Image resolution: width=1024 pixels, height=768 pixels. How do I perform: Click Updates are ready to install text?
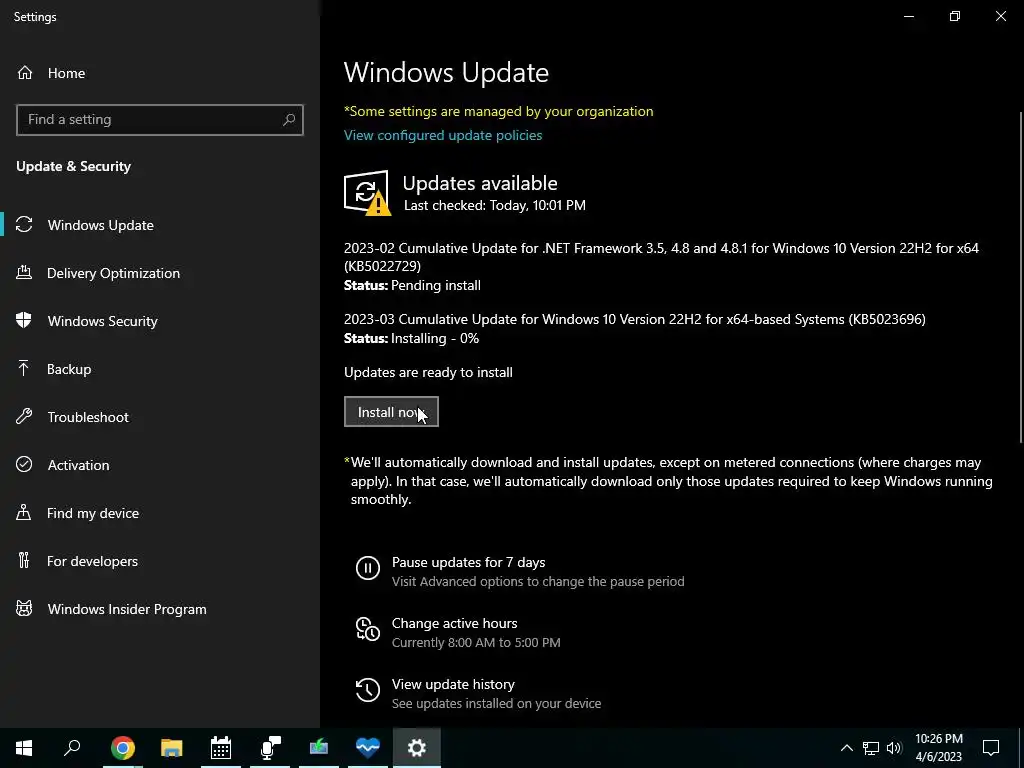[428, 372]
